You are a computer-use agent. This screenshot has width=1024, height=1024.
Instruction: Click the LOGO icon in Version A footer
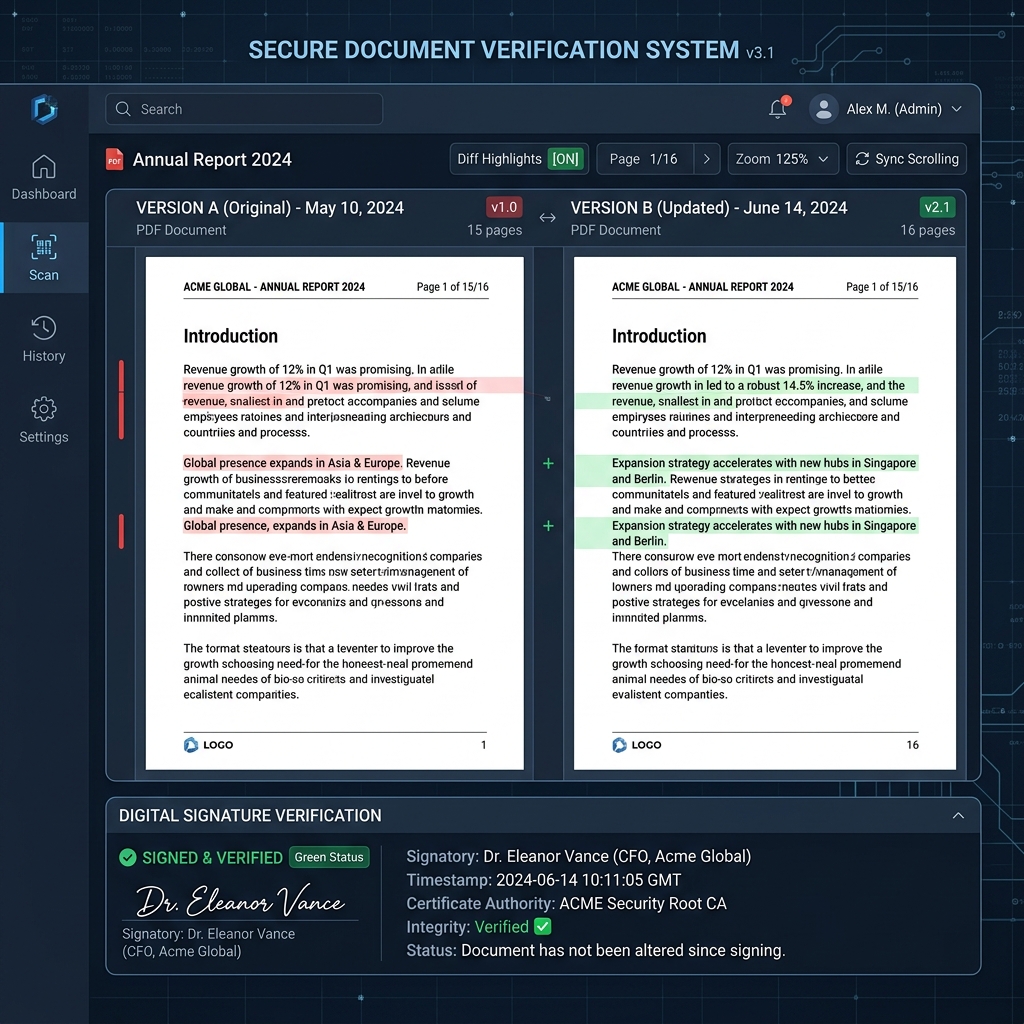coord(191,744)
